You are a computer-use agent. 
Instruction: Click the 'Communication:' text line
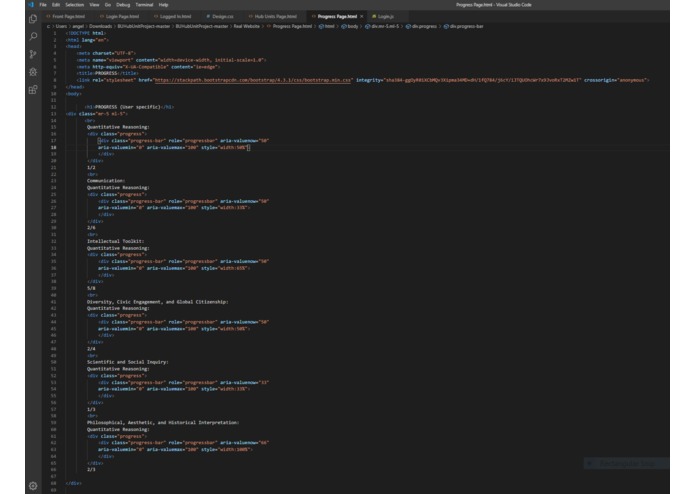pos(106,181)
